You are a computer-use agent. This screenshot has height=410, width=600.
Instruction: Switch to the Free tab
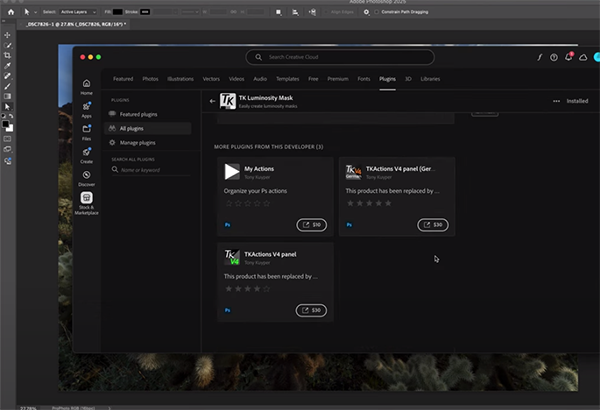pos(313,79)
